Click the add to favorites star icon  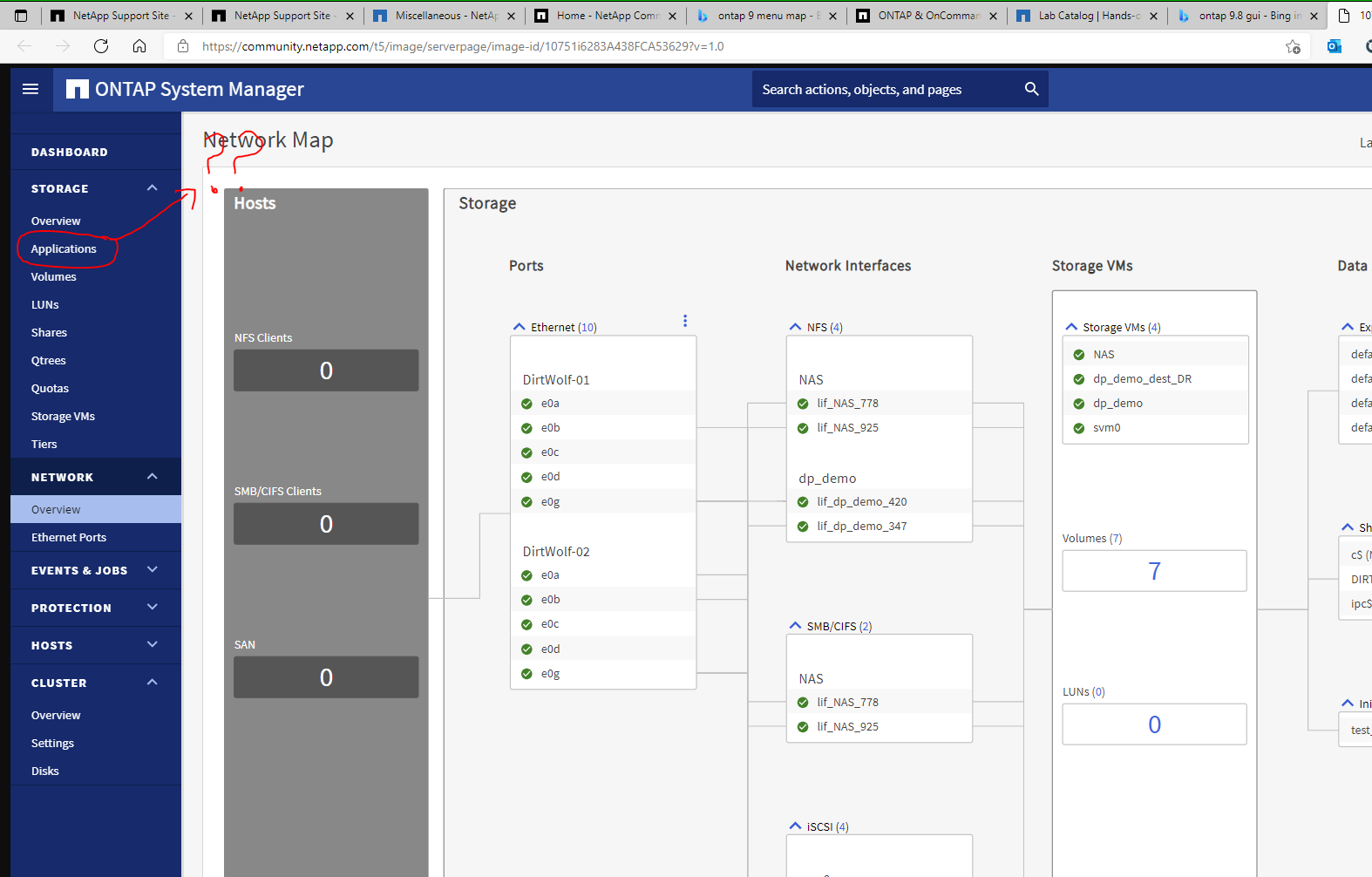(1293, 46)
